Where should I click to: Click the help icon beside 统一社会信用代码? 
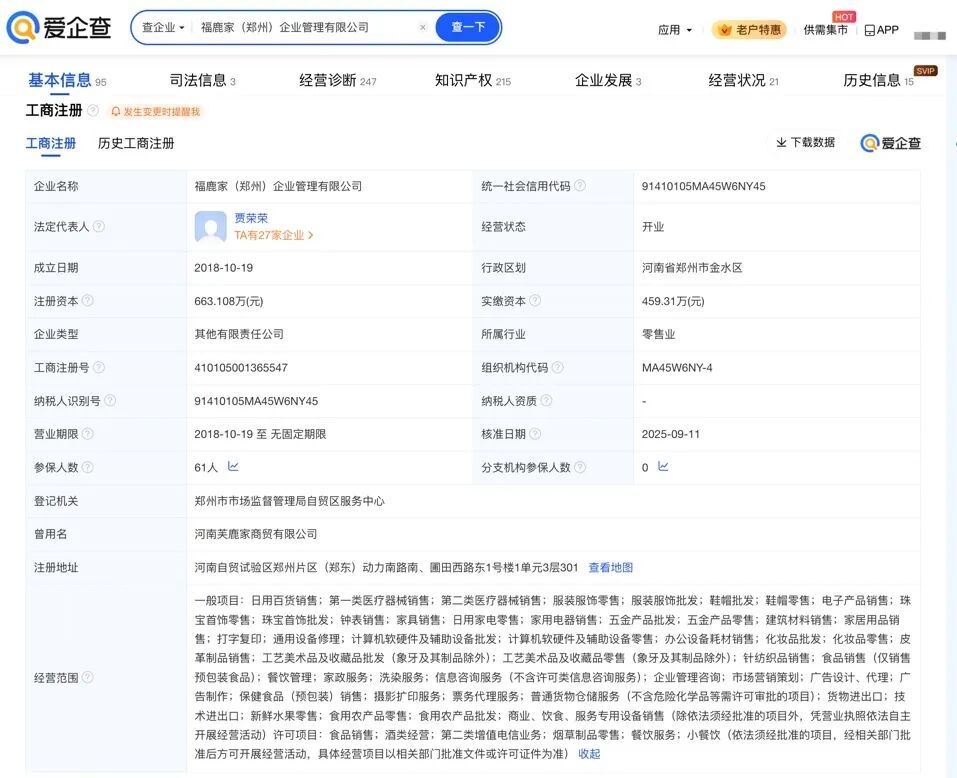point(580,186)
